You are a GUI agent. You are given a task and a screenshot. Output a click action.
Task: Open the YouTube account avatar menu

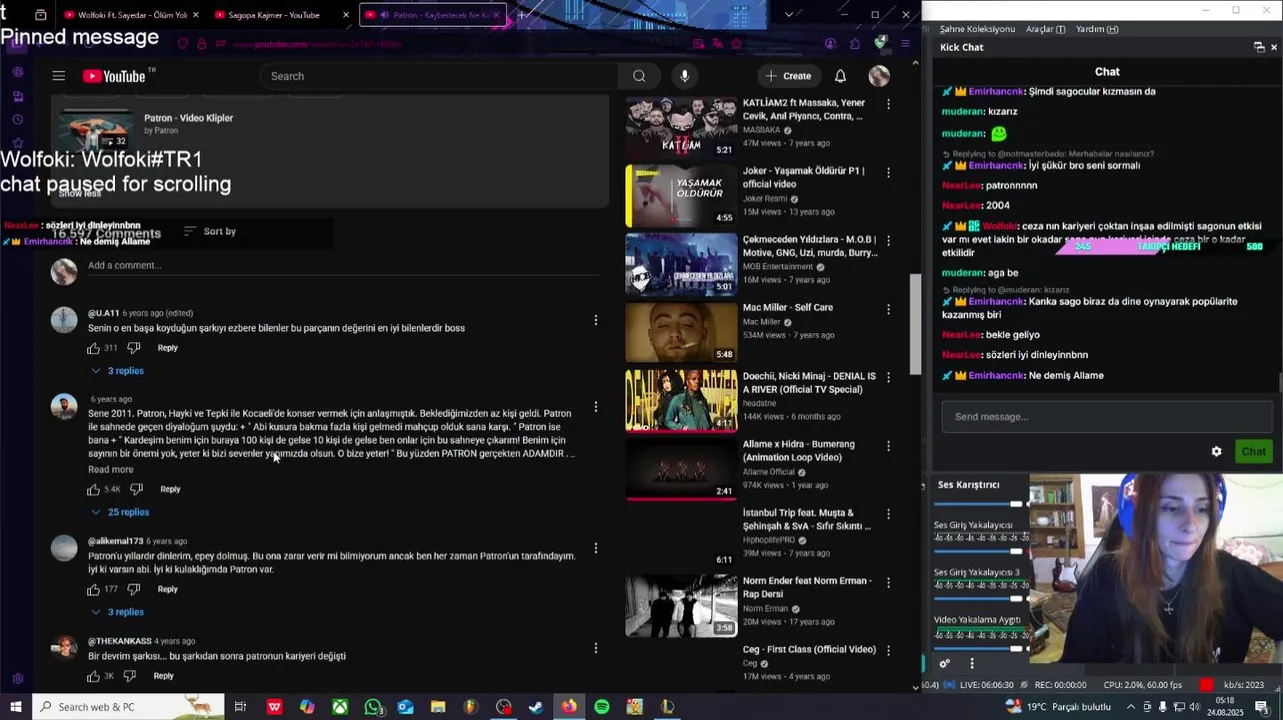[879, 76]
